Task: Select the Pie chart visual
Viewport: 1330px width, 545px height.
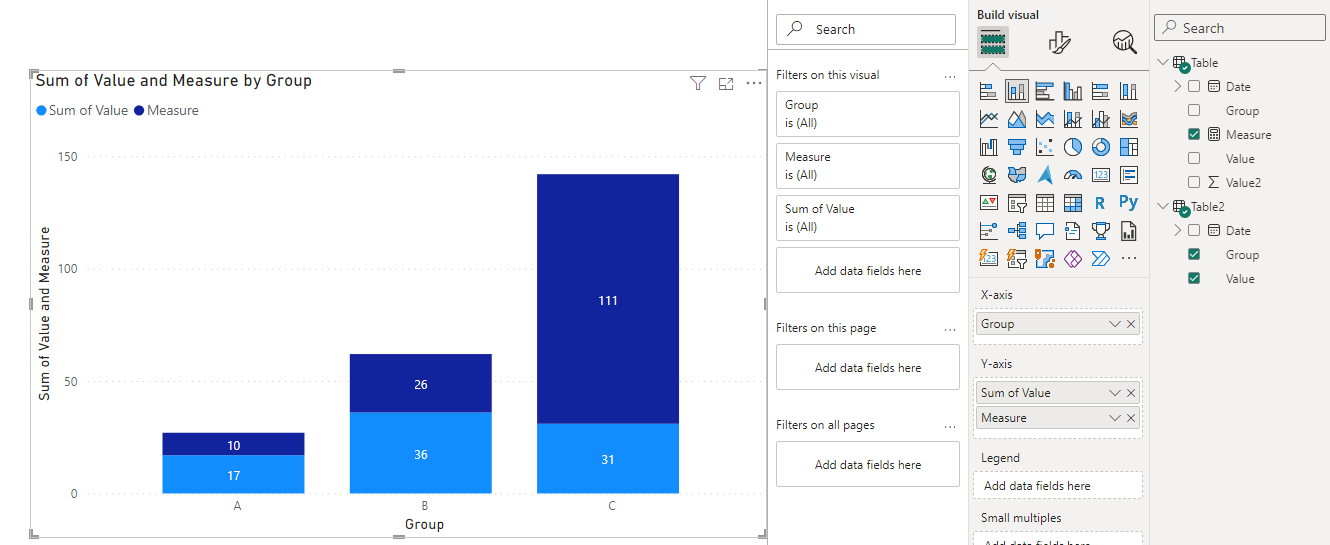Action: [1073, 147]
